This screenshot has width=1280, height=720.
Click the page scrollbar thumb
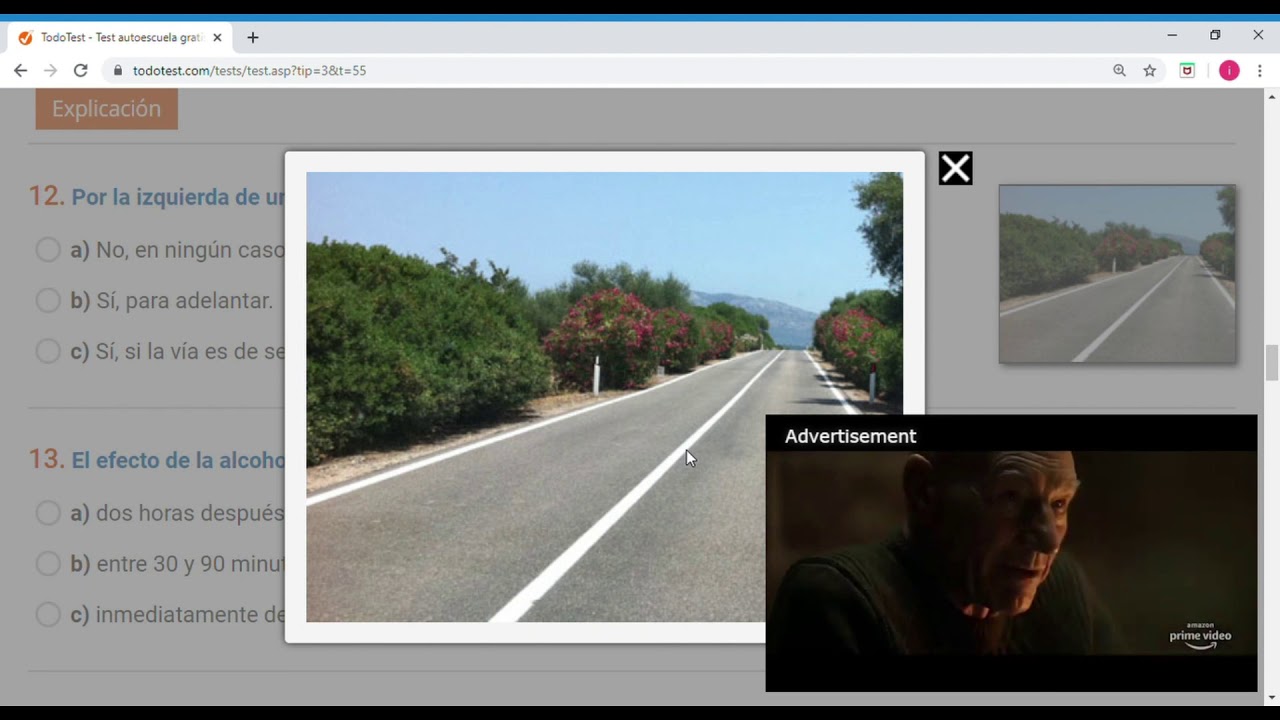(1272, 362)
